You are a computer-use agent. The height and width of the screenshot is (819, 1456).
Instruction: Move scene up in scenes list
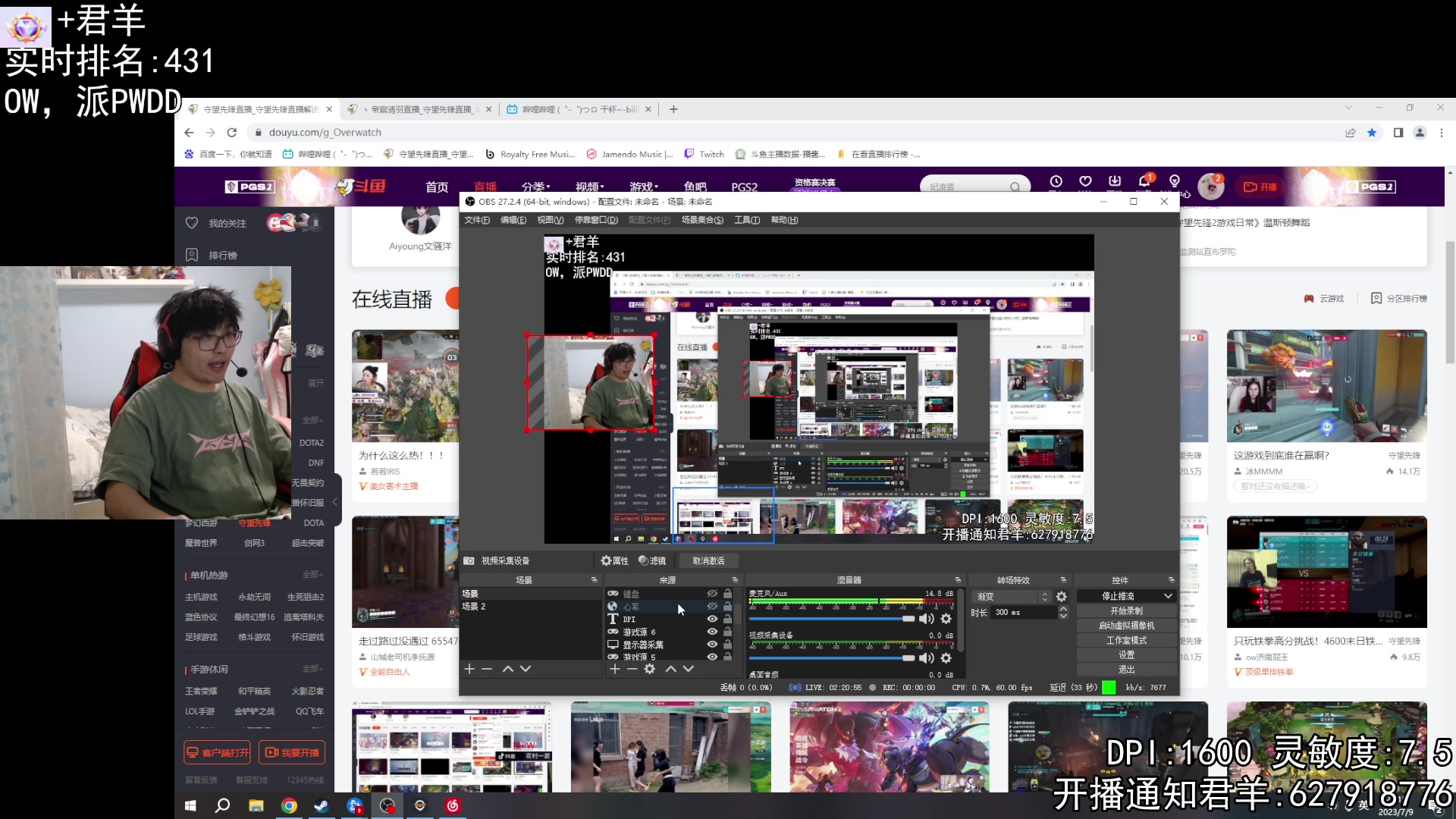click(508, 669)
